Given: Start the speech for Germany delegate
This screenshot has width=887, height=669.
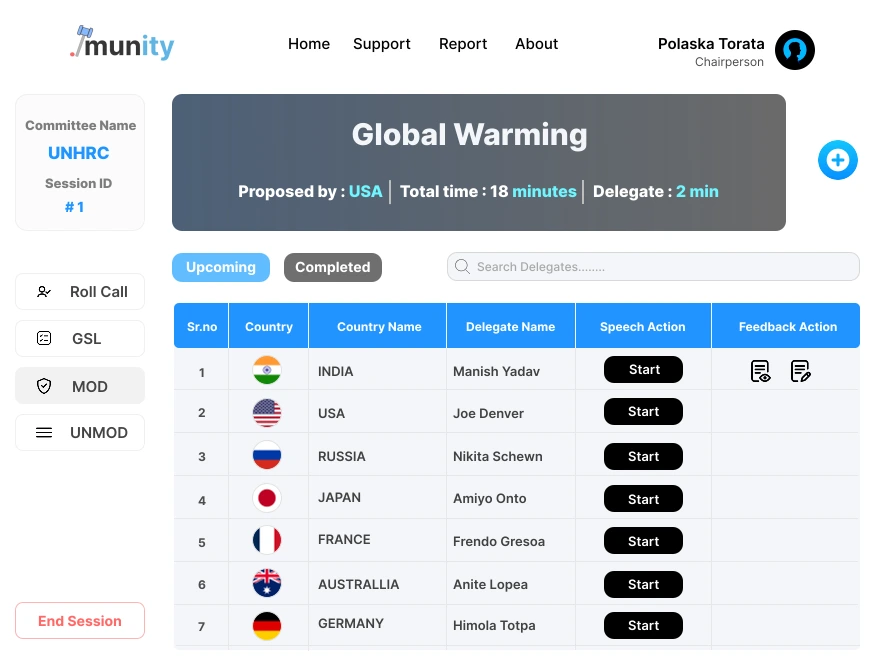Looking at the screenshot, I should [643, 626].
